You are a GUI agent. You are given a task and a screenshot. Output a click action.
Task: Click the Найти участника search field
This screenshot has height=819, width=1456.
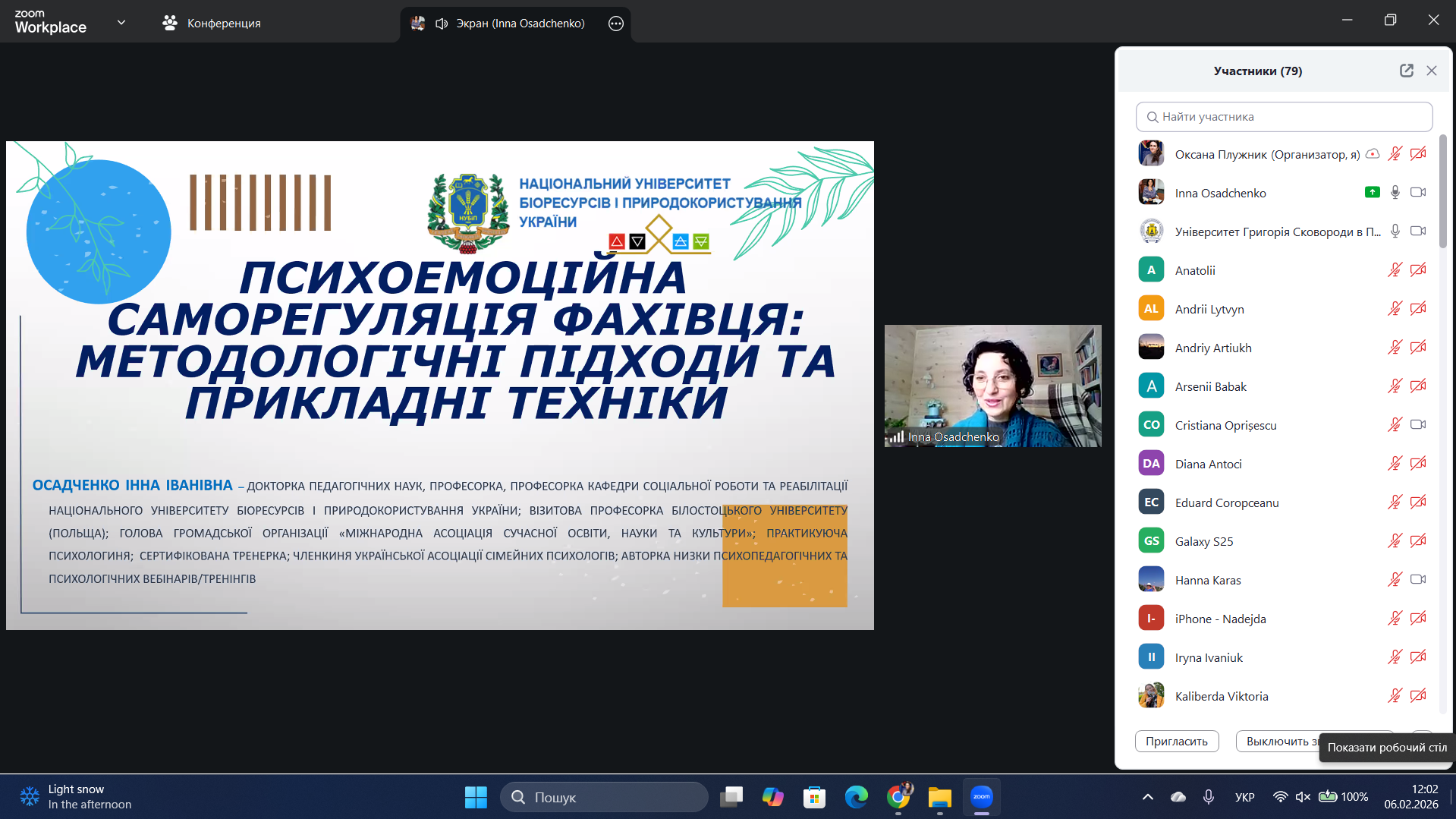pyautogui.click(x=1284, y=117)
